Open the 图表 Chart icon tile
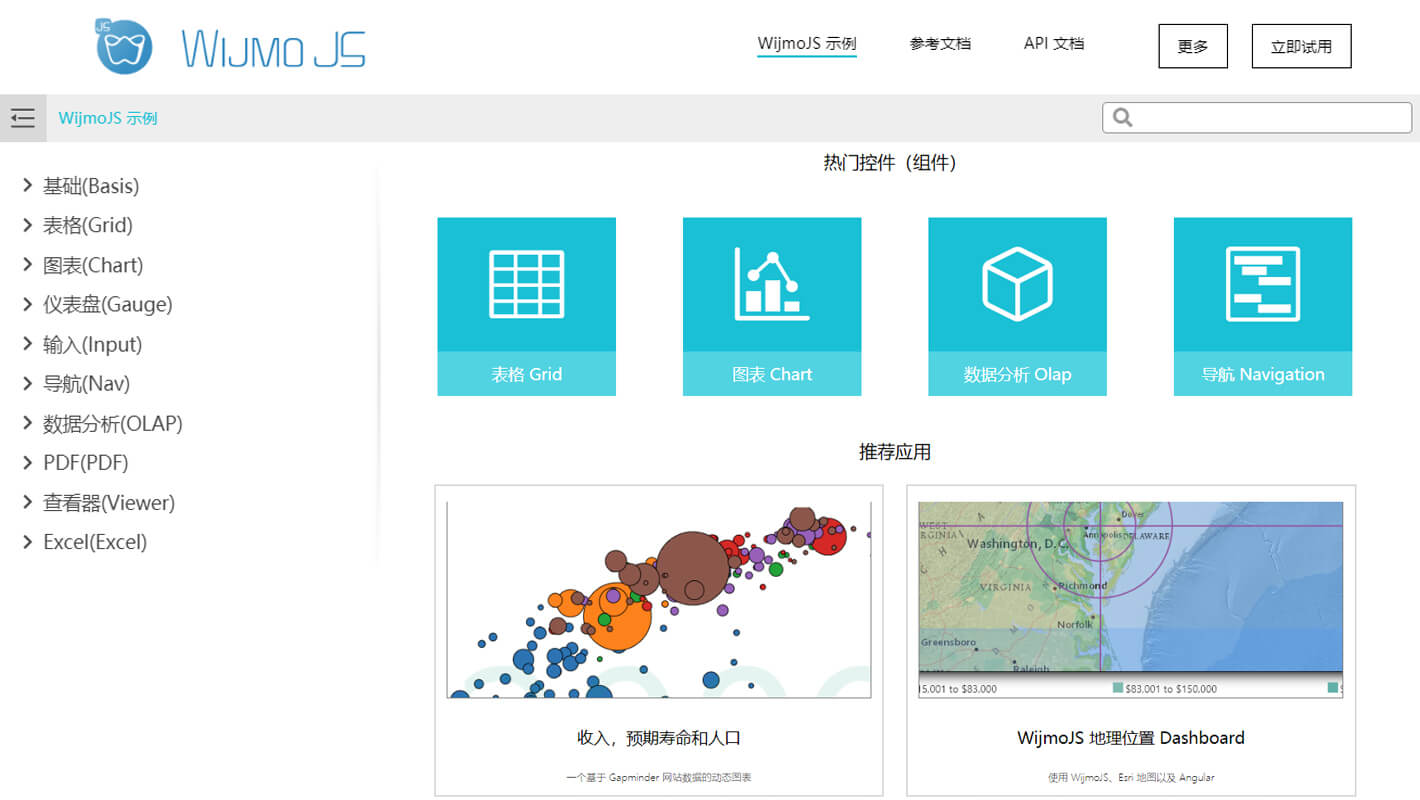1420x800 pixels. tap(771, 285)
